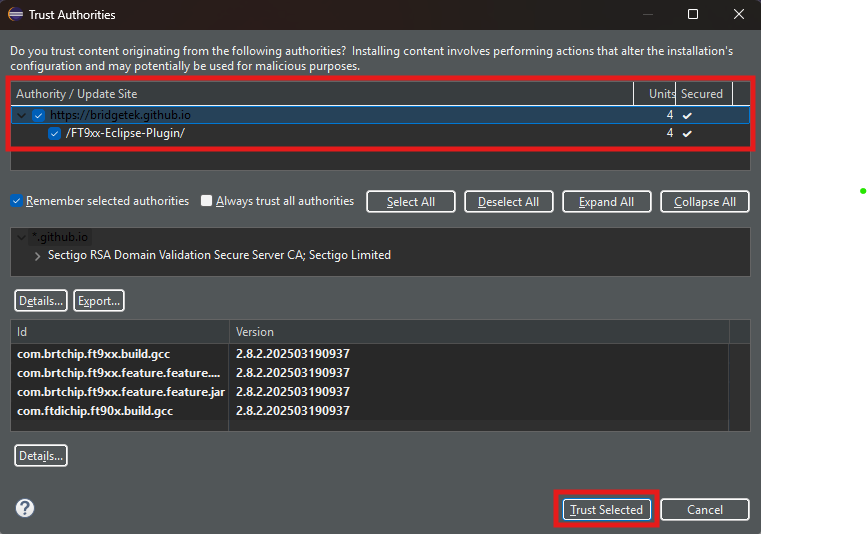Toggle checkbox for /FT9xx-Eclipse-Plugin/

[54, 133]
